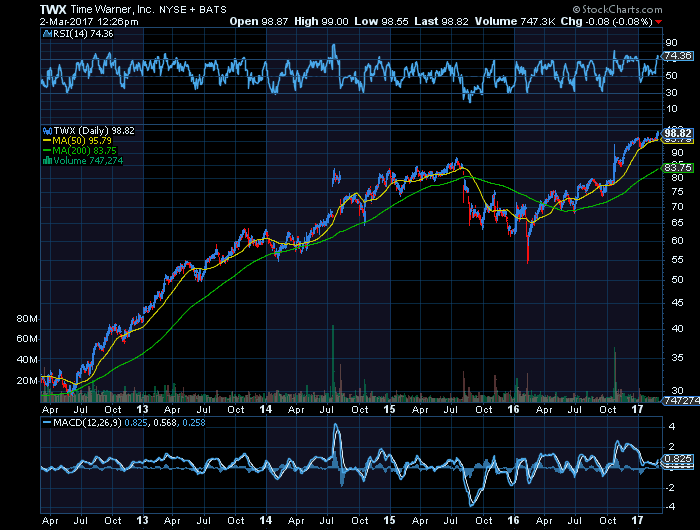The height and width of the screenshot is (530, 700).
Task: Click the 4 label on the MACD axis
Action: (672, 427)
